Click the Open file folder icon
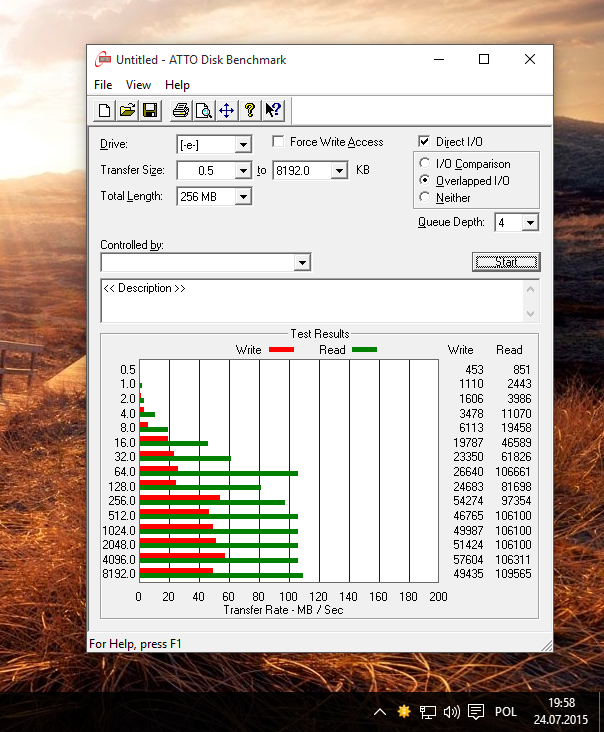The height and width of the screenshot is (732, 604). (127, 110)
